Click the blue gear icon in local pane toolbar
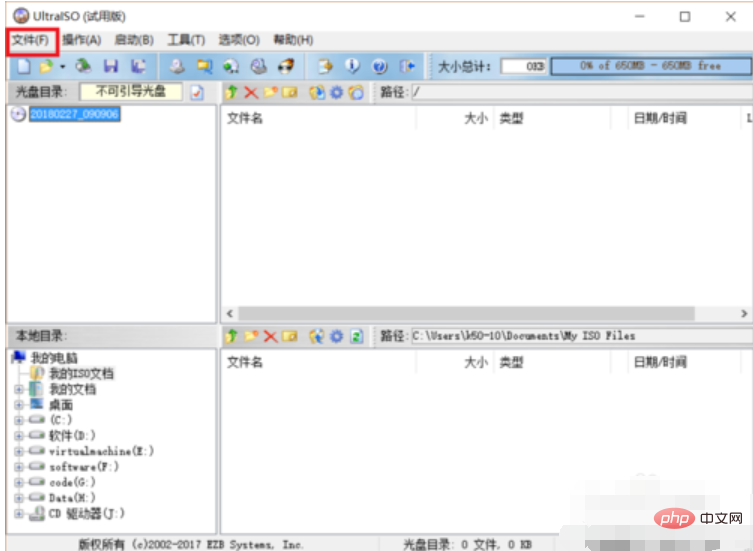 (337, 336)
